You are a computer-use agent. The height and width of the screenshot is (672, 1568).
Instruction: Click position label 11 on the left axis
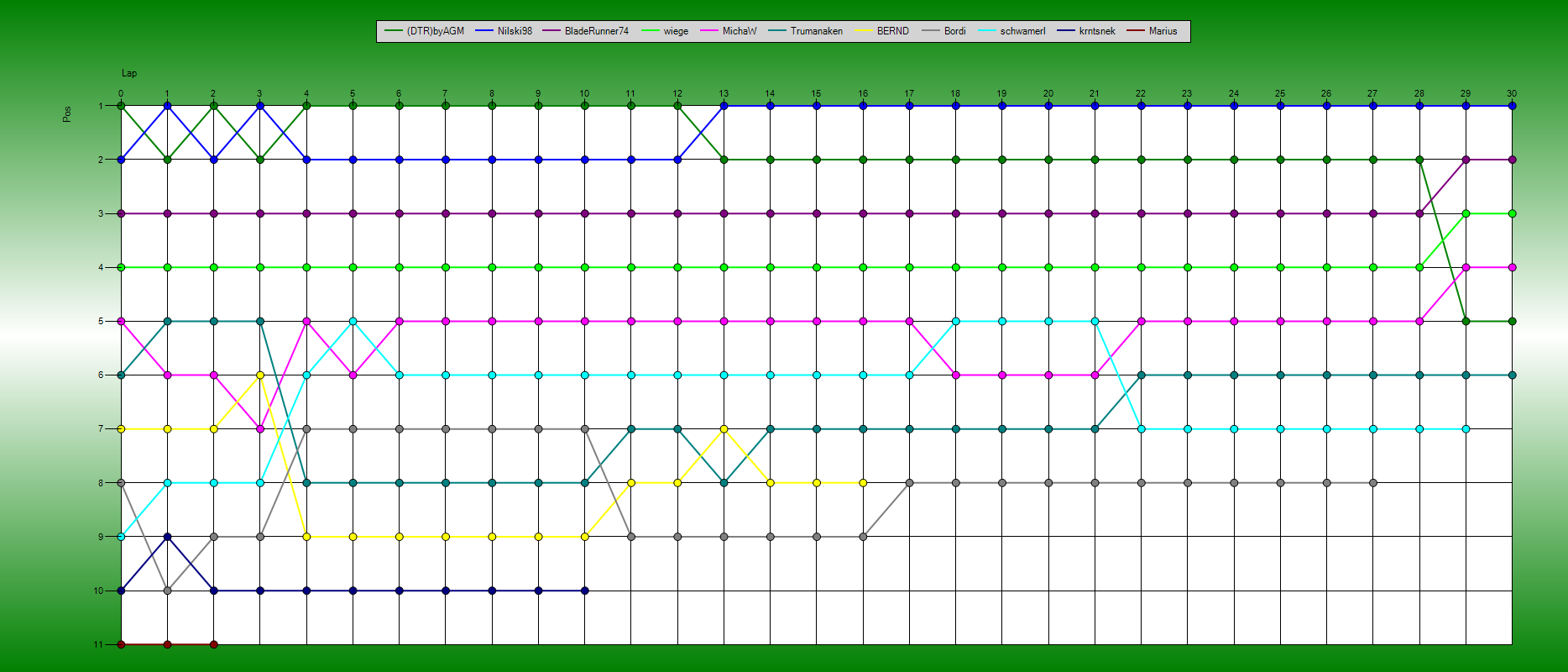[x=98, y=645]
